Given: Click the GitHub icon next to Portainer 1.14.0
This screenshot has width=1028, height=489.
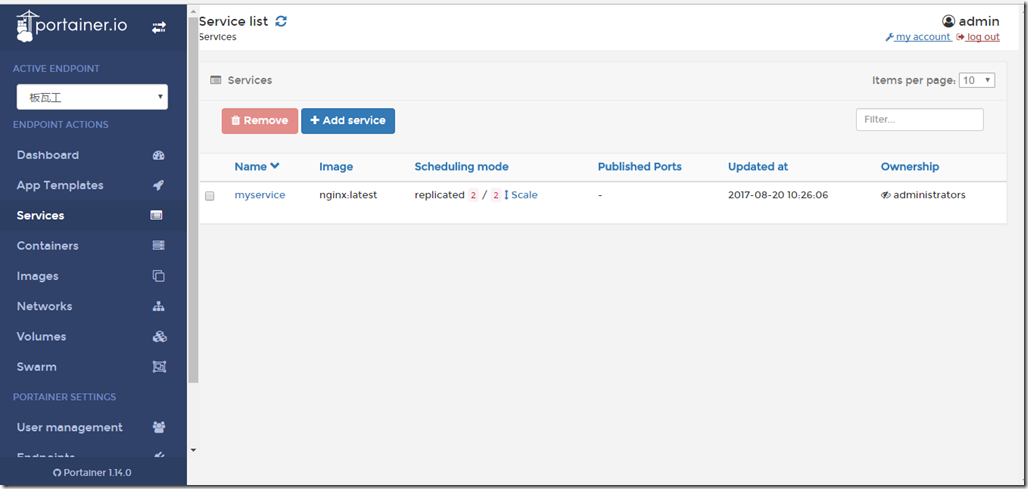Looking at the screenshot, I should [x=56, y=473].
